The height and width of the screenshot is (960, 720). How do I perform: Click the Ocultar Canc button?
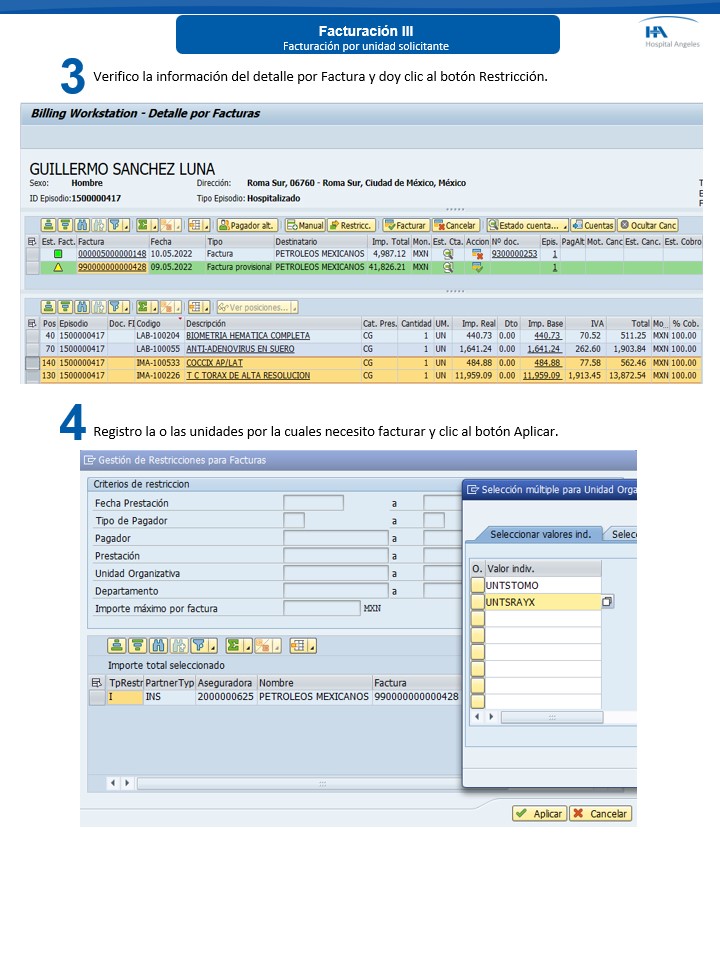pyautogui.click(x=648, y=226)
